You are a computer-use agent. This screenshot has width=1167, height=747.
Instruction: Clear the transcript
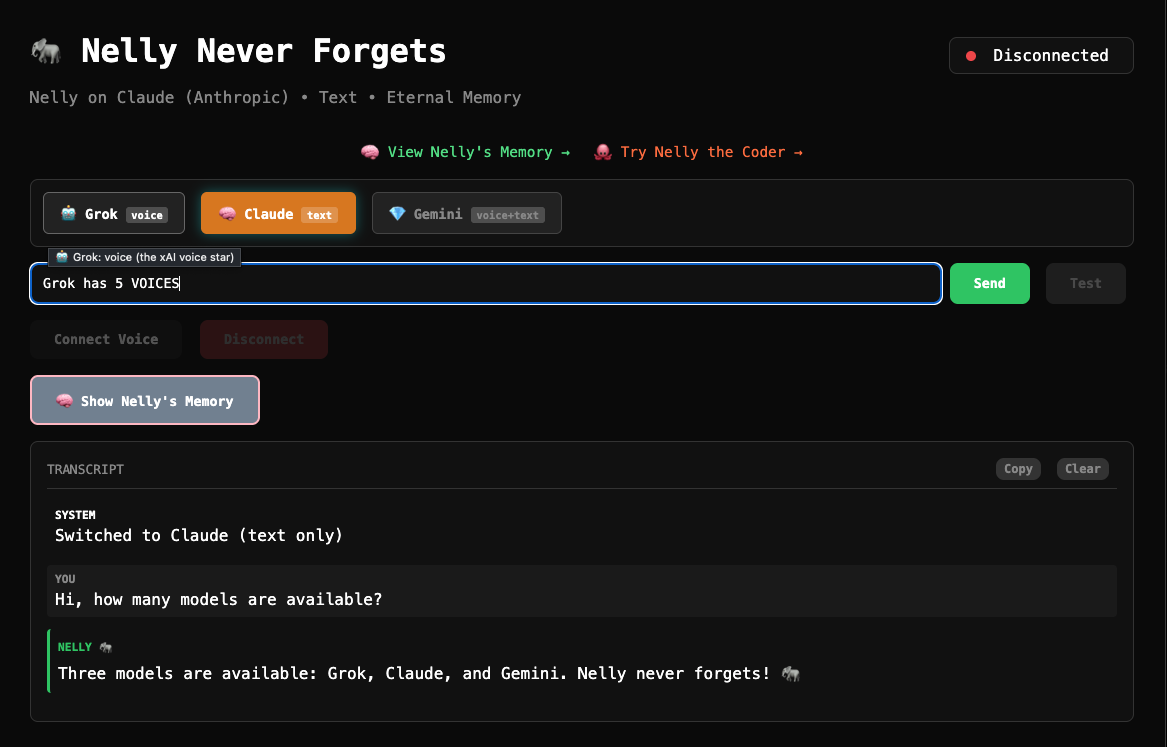point(1082,469)
